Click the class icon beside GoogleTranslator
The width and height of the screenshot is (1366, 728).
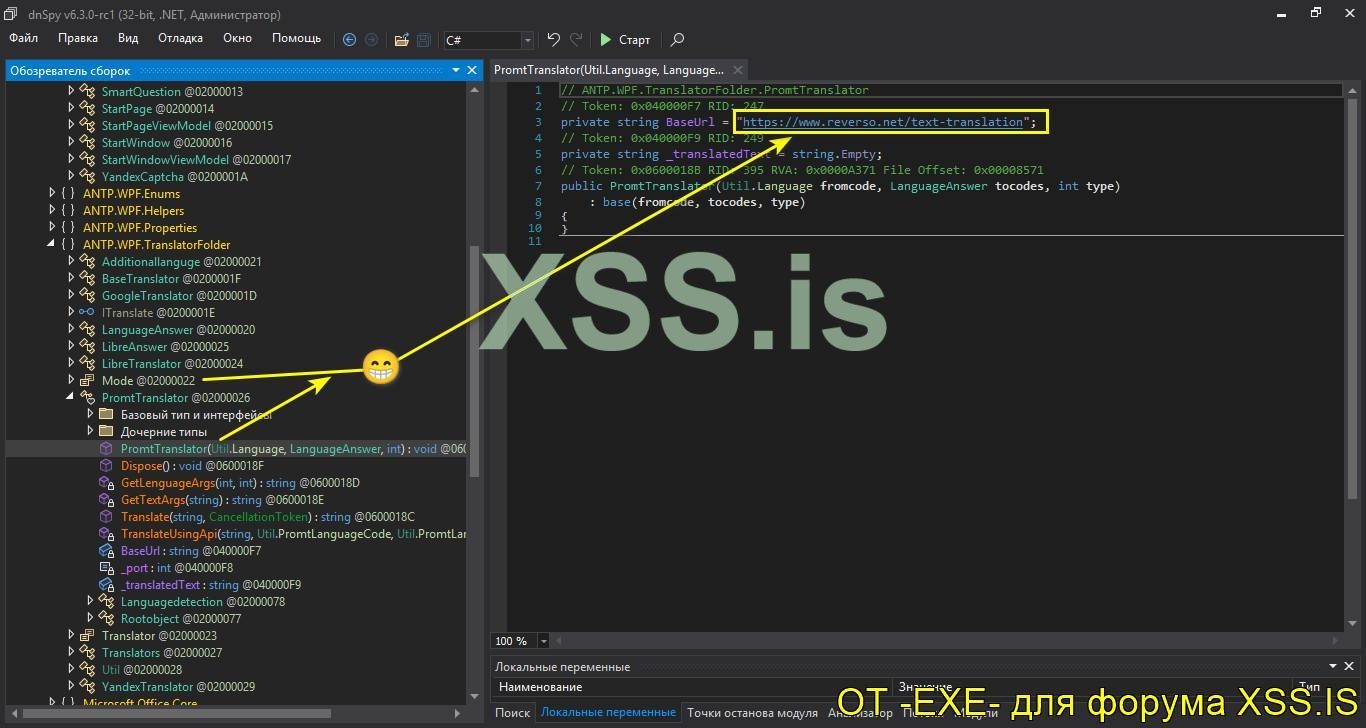click(87, 296)
